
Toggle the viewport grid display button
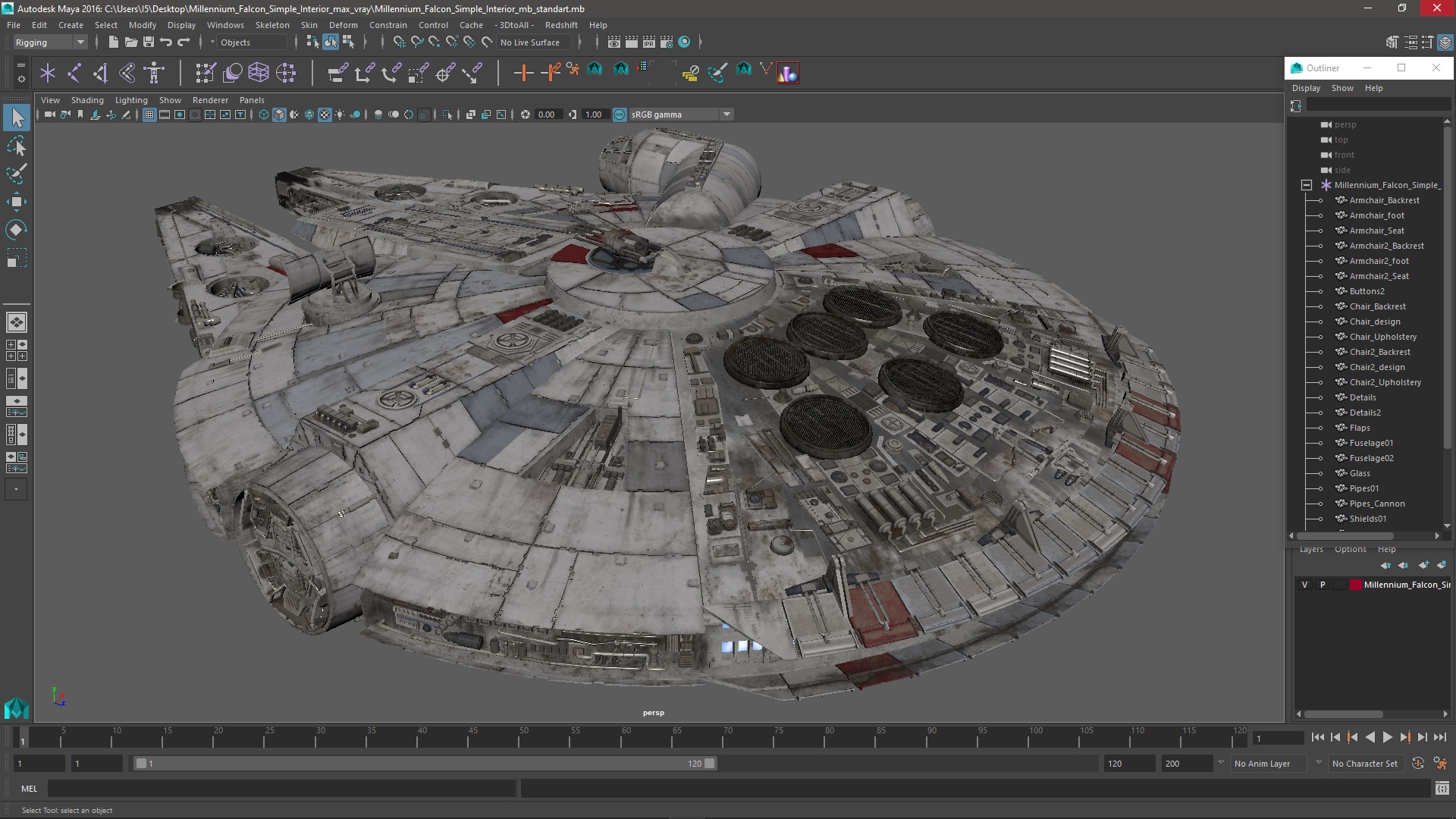(149, 115)
